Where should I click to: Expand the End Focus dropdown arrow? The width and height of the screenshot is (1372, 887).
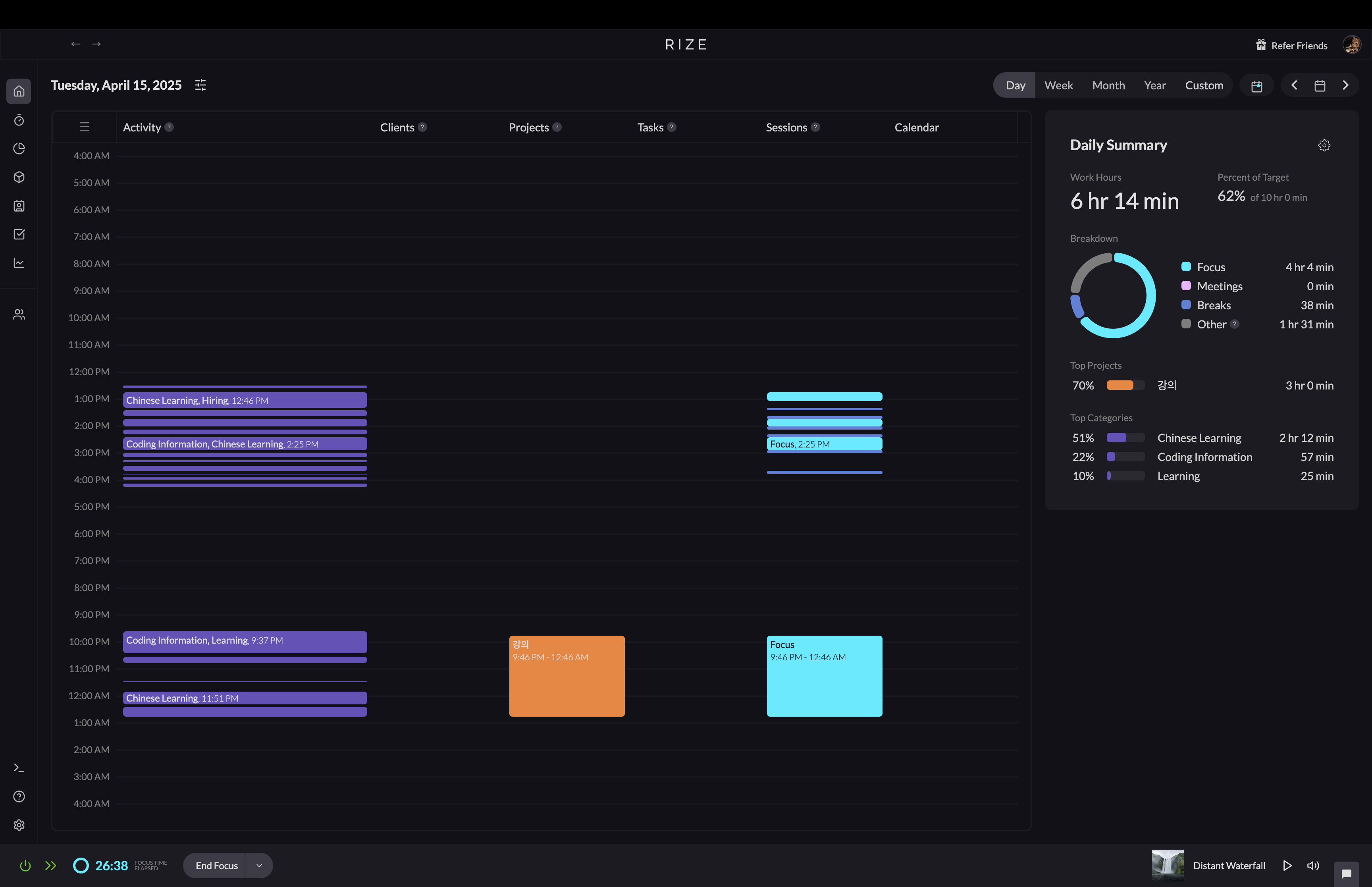(259, 865)
